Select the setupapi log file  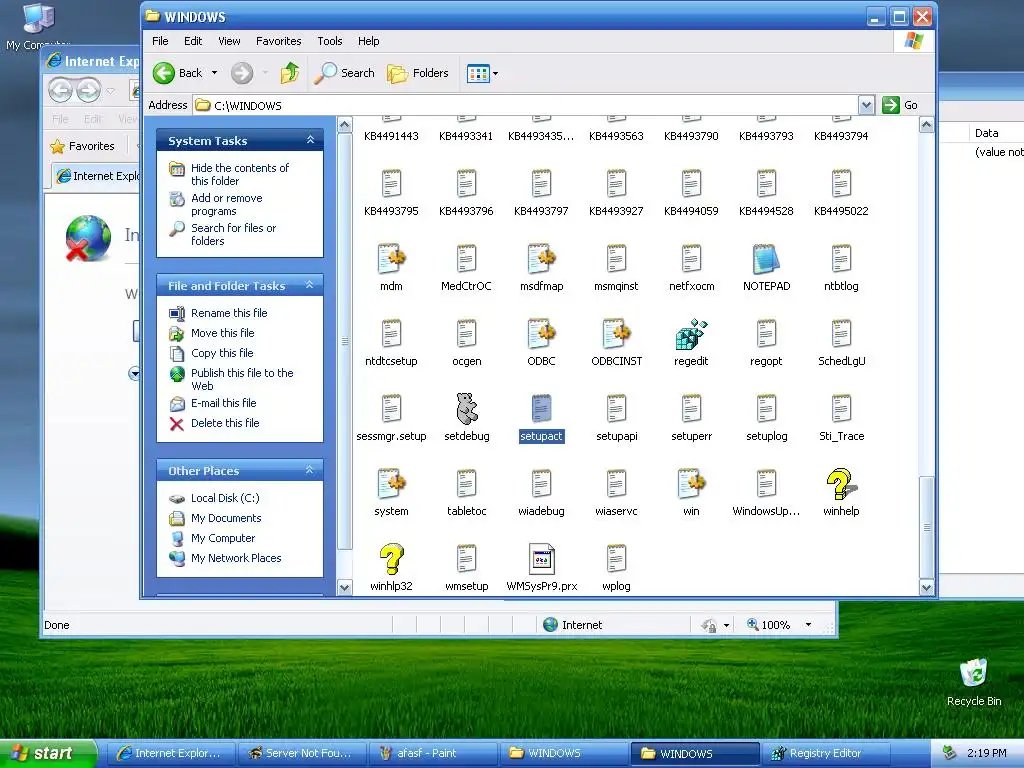(x=616, y=418)
